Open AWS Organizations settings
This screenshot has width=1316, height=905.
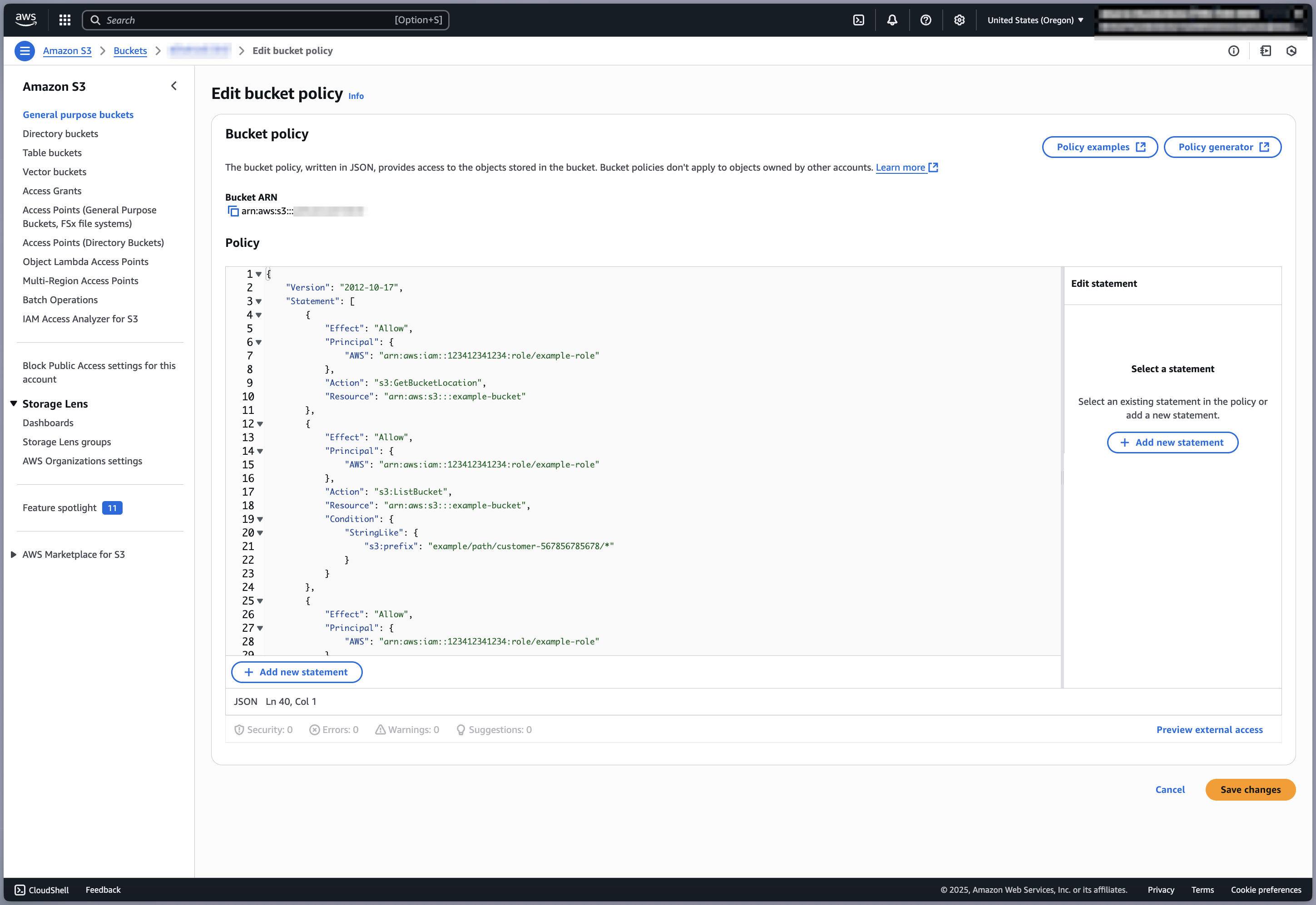click(82, 462)
